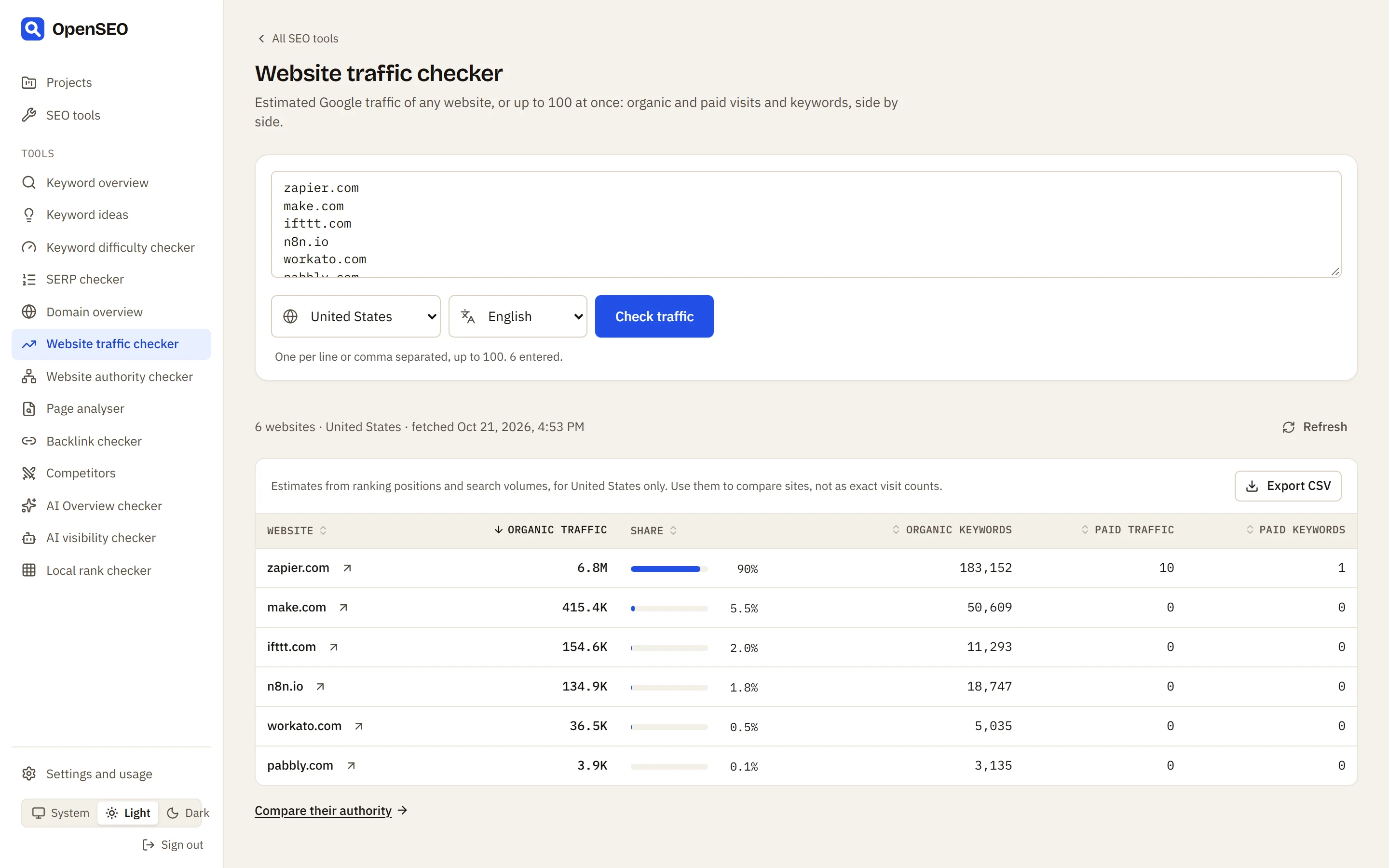Click zapier.com 90% share progress bar
The width and height of the screenshot is (1389, 868).
[669, 569]
